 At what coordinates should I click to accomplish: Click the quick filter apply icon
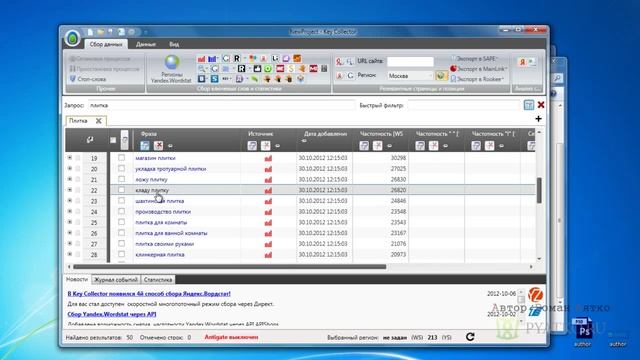coord(529,105)
